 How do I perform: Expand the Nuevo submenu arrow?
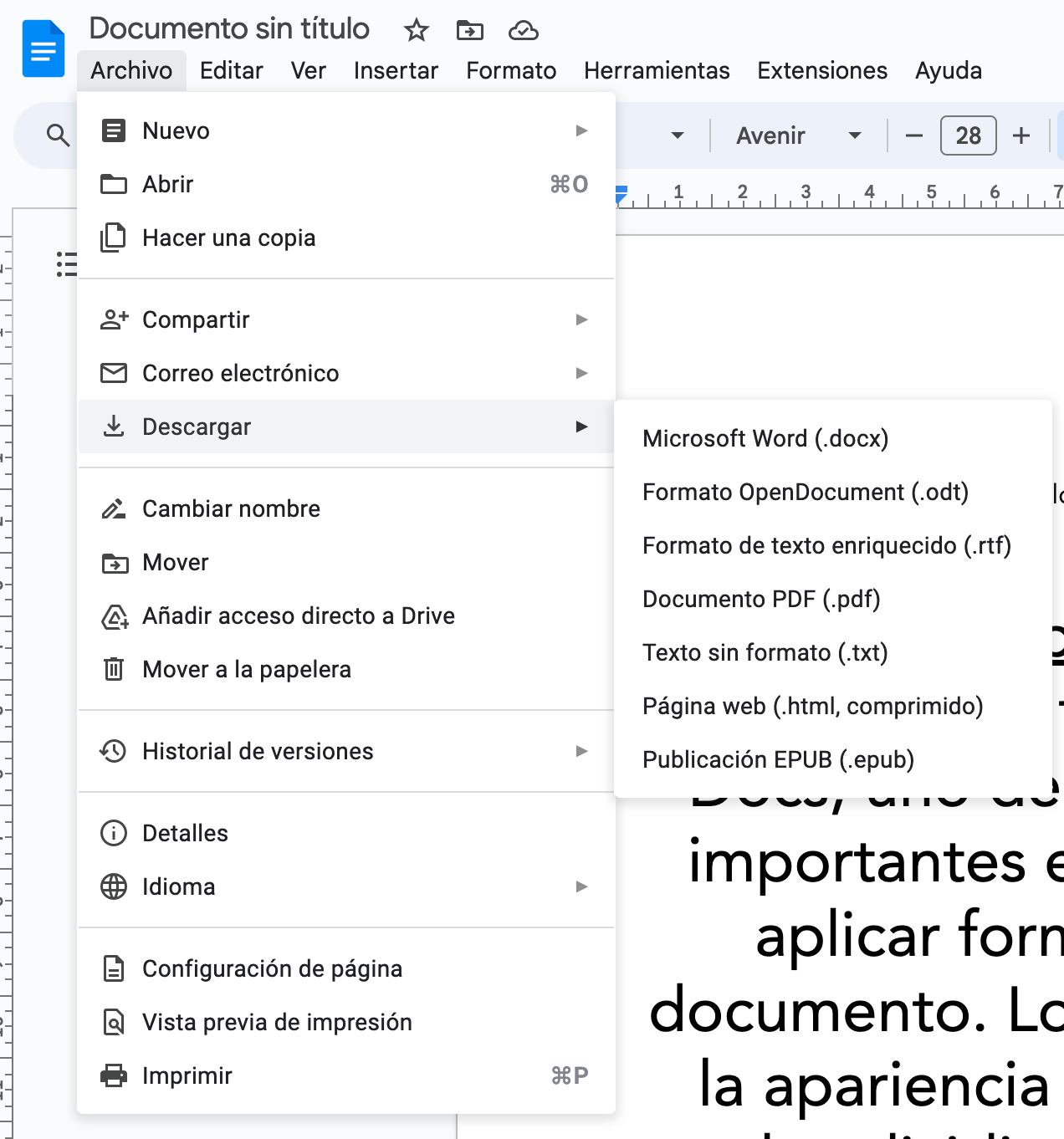[581, 130]
